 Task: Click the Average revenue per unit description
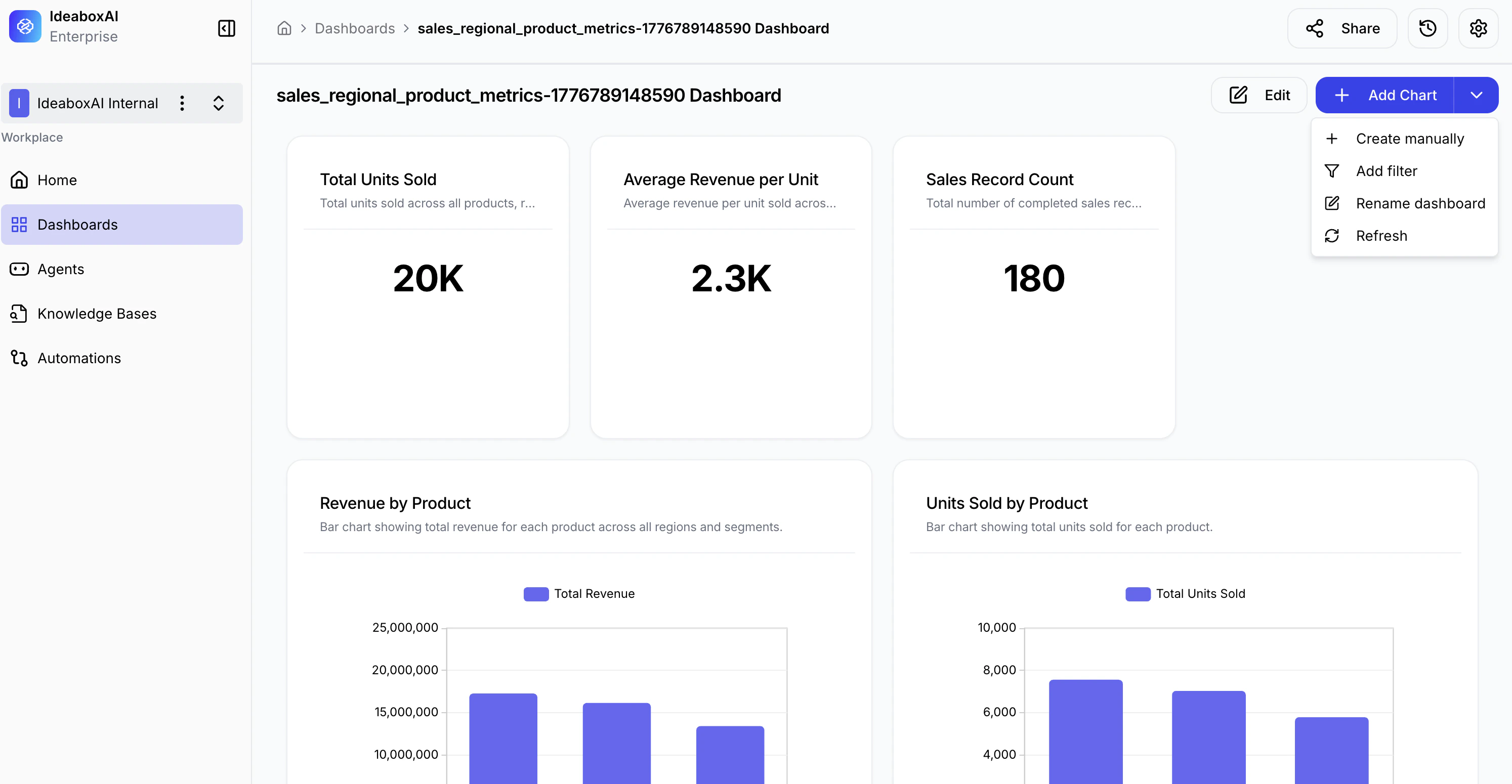point(730,203)
